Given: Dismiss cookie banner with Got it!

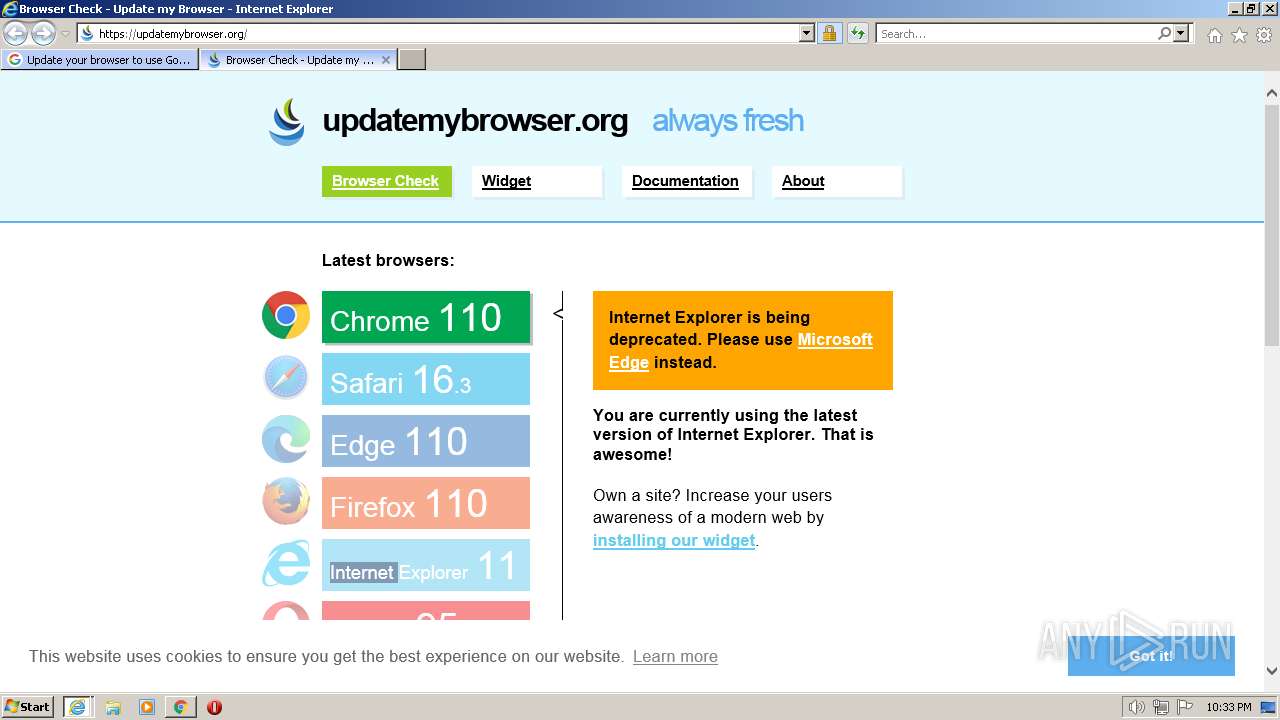Looking at the screenshot, I should point(1151,656).
